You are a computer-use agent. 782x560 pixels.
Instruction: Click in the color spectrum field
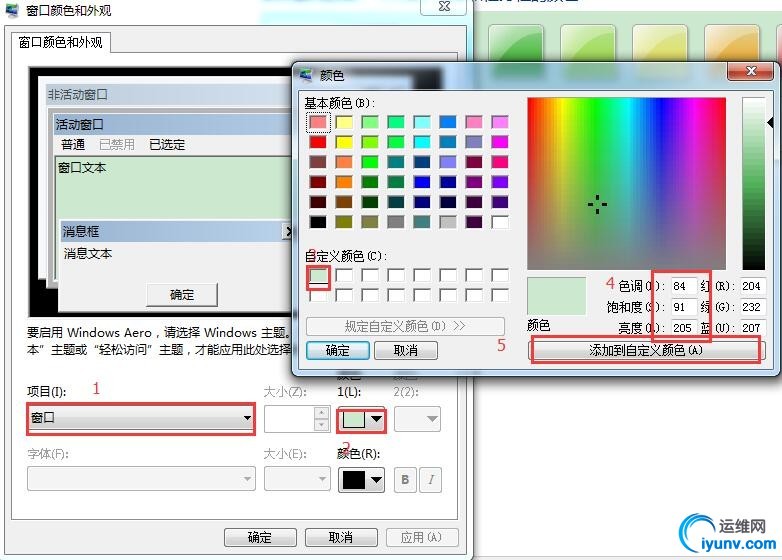626,184
